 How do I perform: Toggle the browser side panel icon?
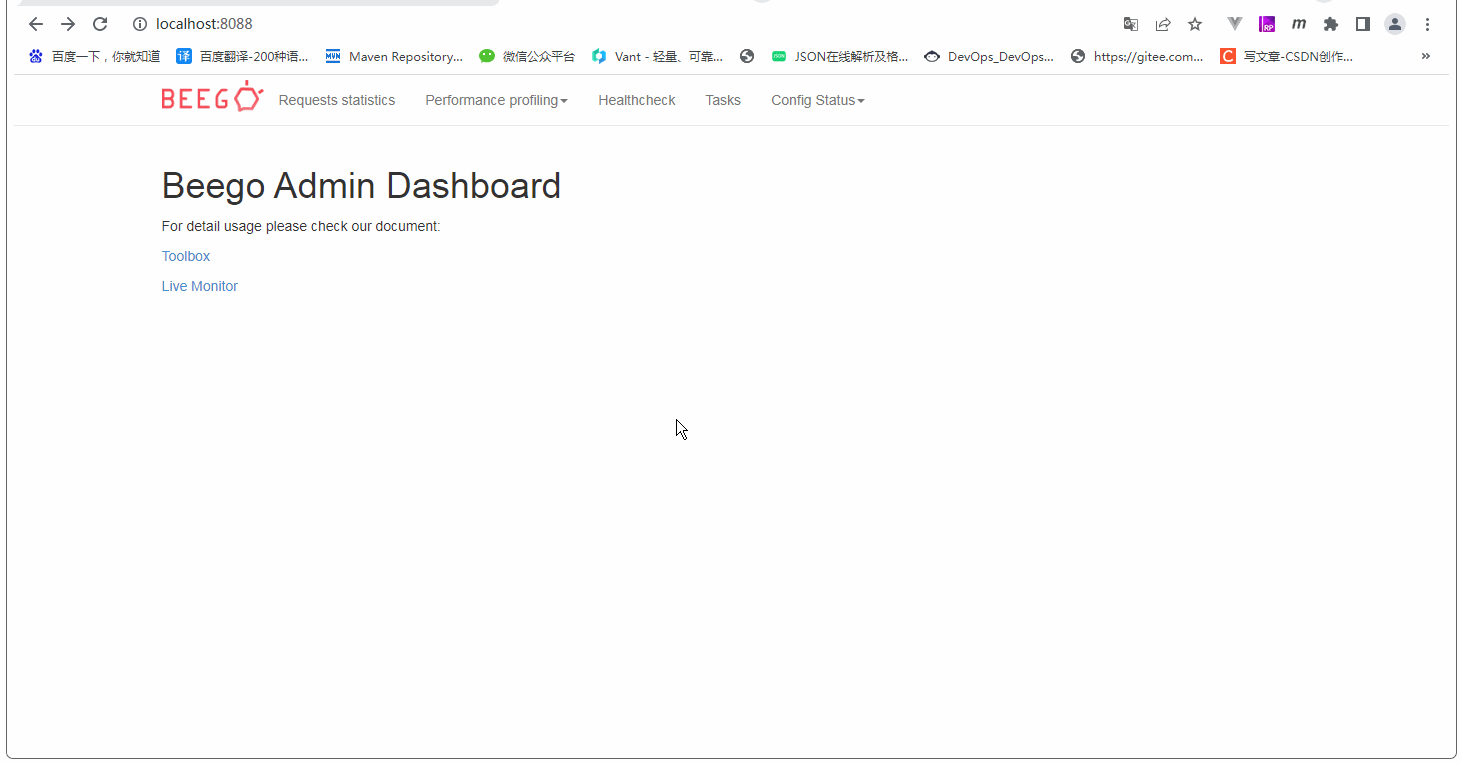pyautogui.click(x=1363, y=24)
